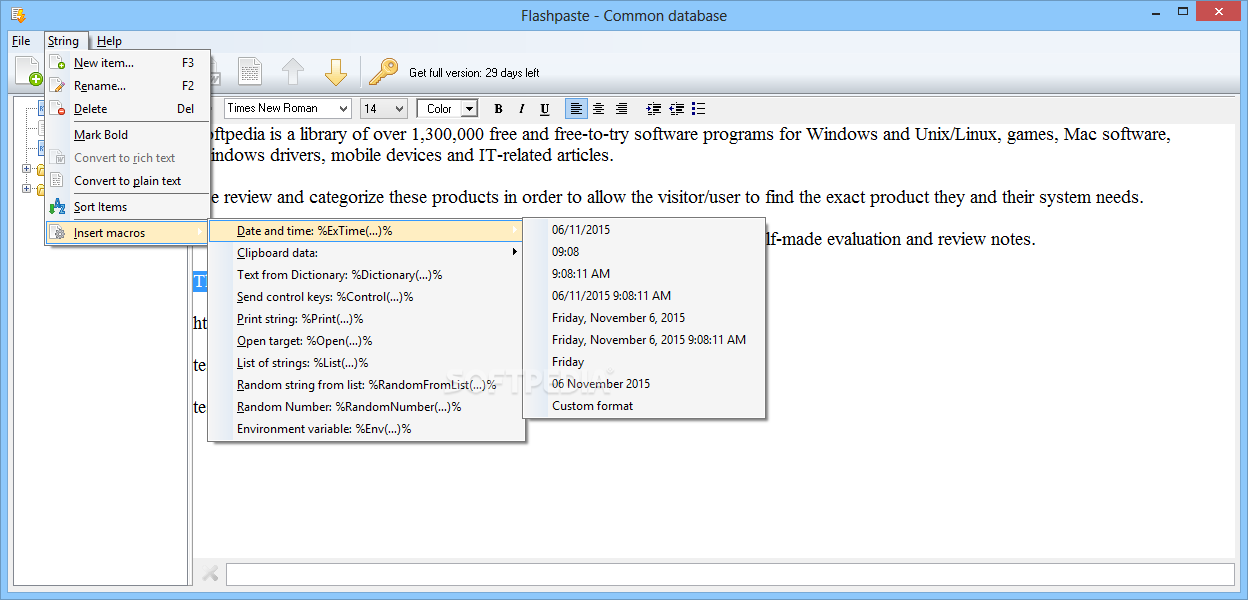Click the Insert macros gear icon
This screenshot has width=1248, height=600.
58,233
